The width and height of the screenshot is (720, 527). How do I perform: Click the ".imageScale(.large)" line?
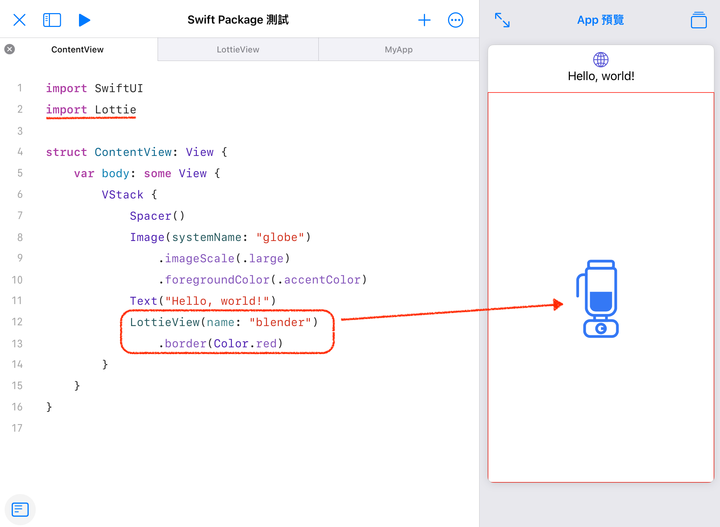pos(224,258)
